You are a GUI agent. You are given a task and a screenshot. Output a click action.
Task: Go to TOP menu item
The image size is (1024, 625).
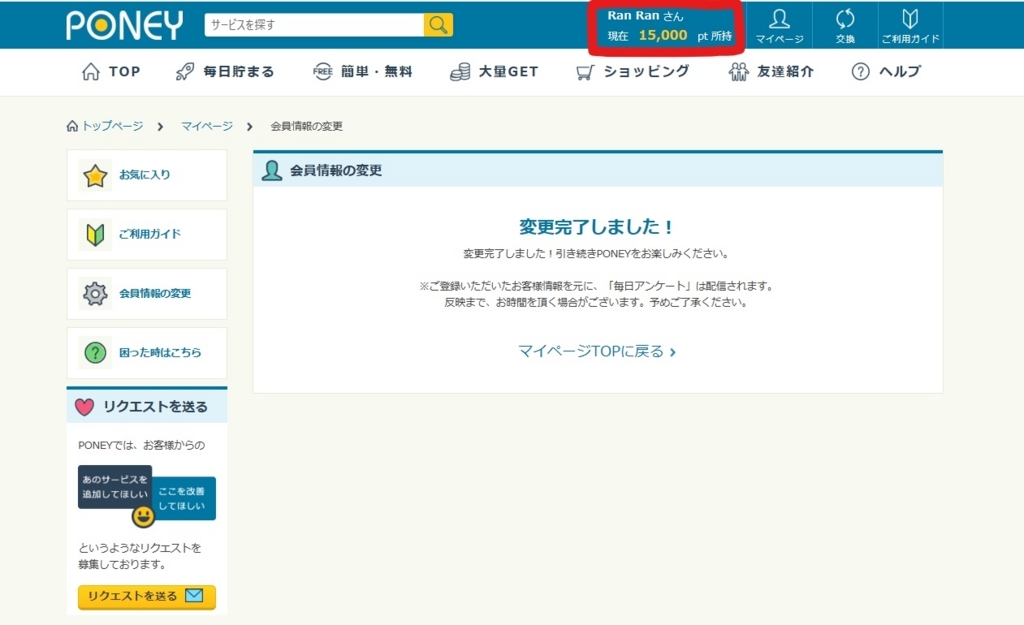pos(124,71)
